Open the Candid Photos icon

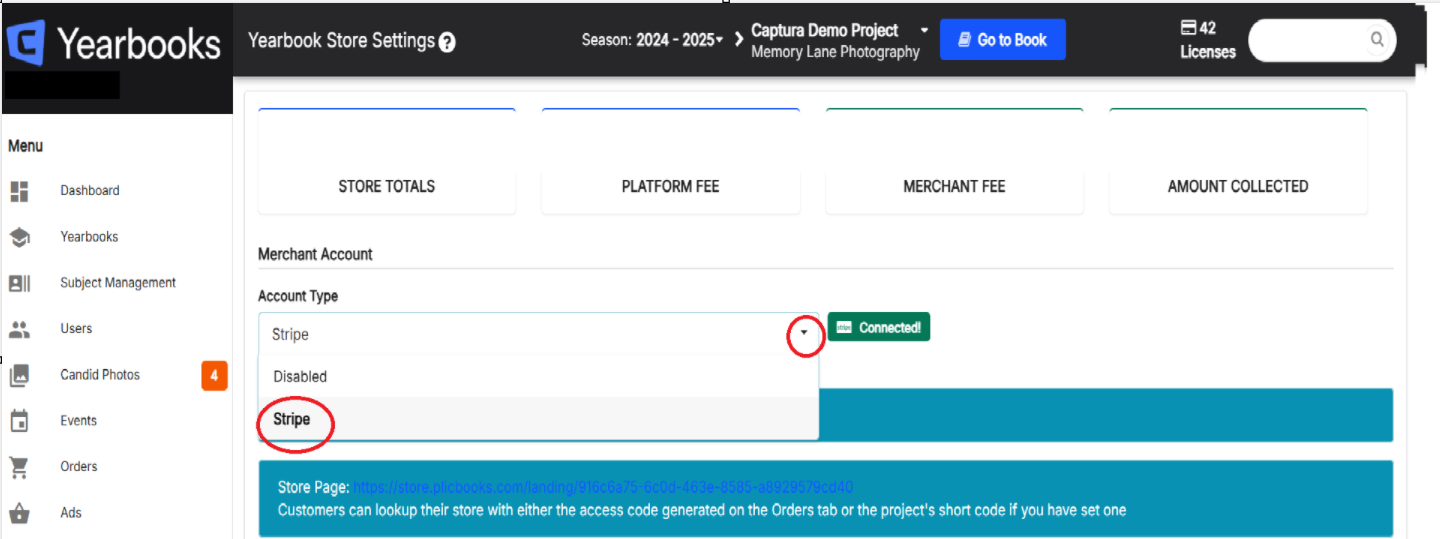[x=19, y=375]
